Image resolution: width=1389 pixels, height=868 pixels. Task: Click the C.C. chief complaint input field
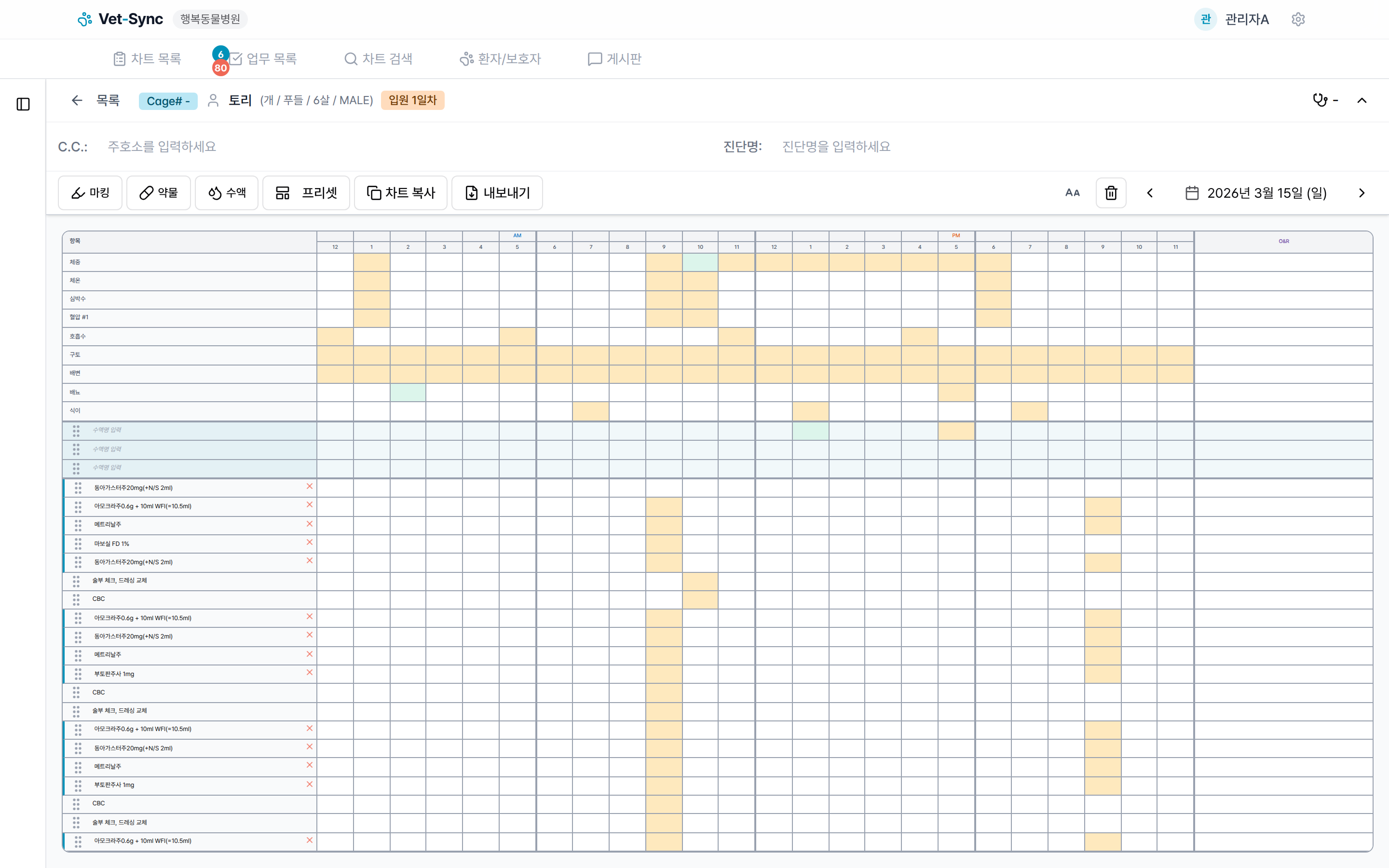(x=344, y=147)
